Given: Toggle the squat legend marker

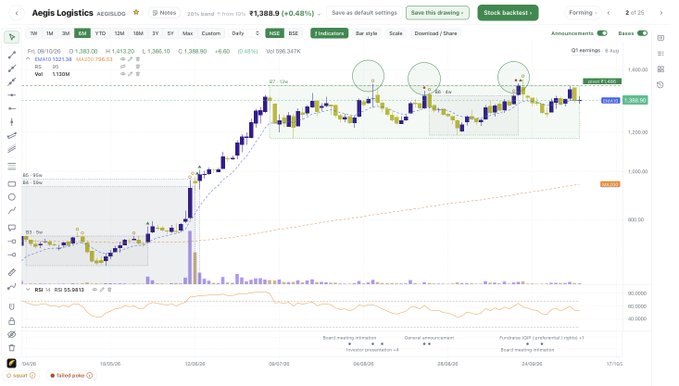Looking at the screenshot, I should click(x=20, y=375).
